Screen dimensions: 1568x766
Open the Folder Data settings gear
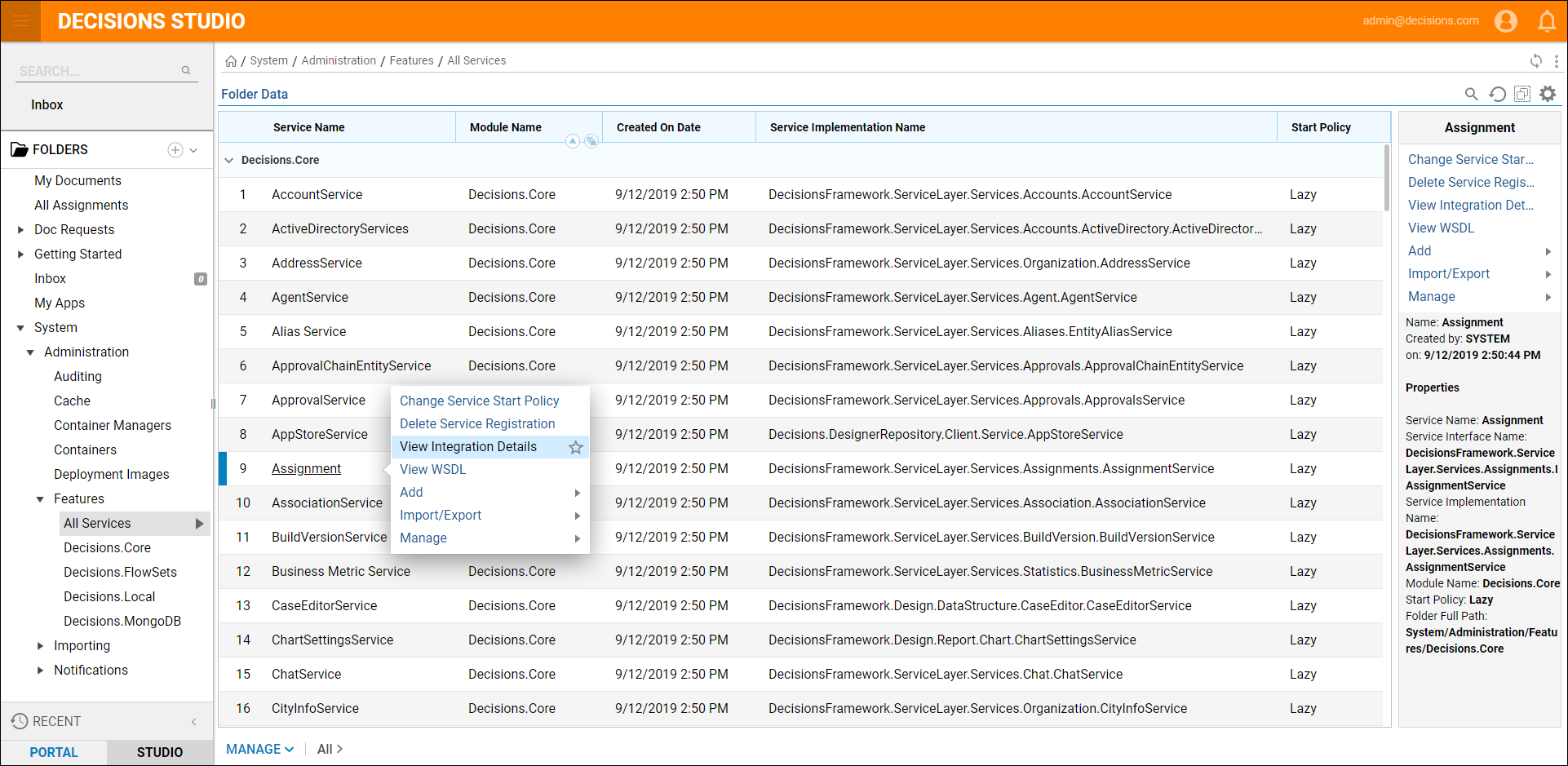(1548, 94)
